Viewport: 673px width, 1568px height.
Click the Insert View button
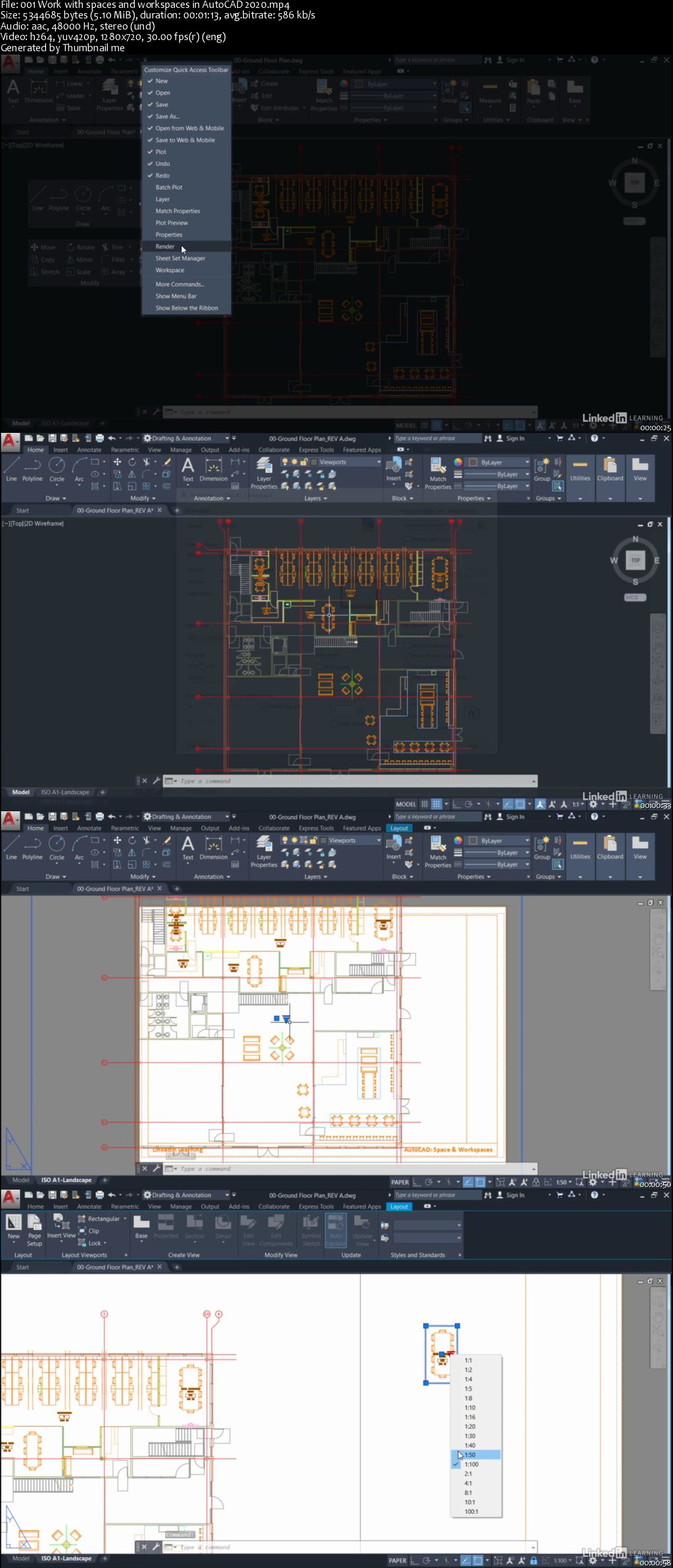(x=61, y=1226)
